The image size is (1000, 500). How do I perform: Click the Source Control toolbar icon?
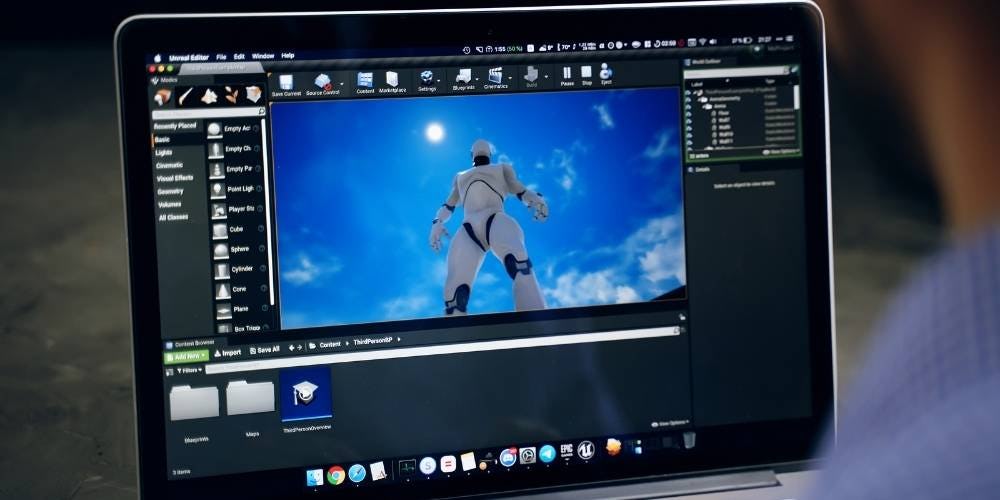(323, 82)
